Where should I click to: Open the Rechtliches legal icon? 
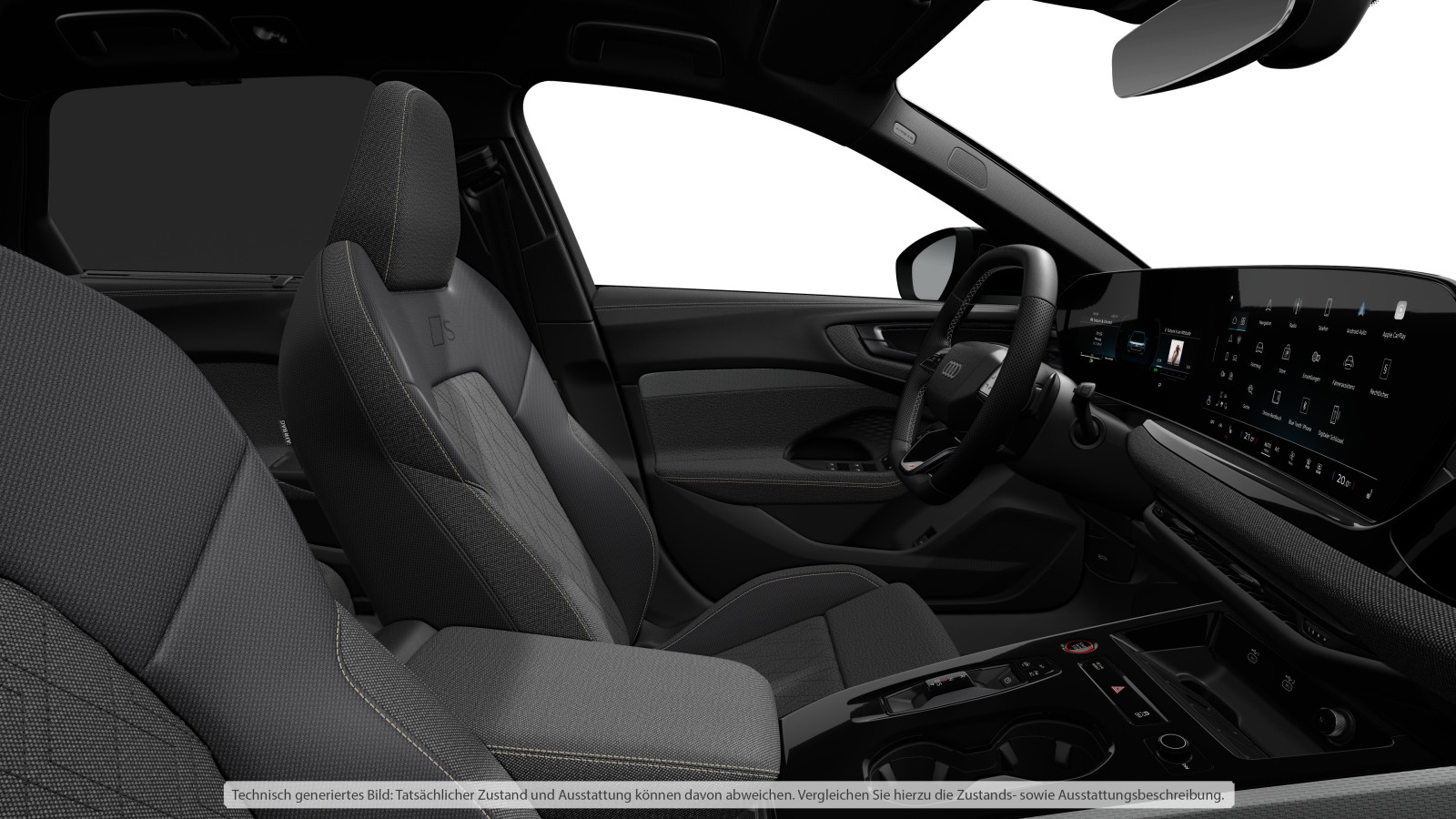tap(1385, 369)
